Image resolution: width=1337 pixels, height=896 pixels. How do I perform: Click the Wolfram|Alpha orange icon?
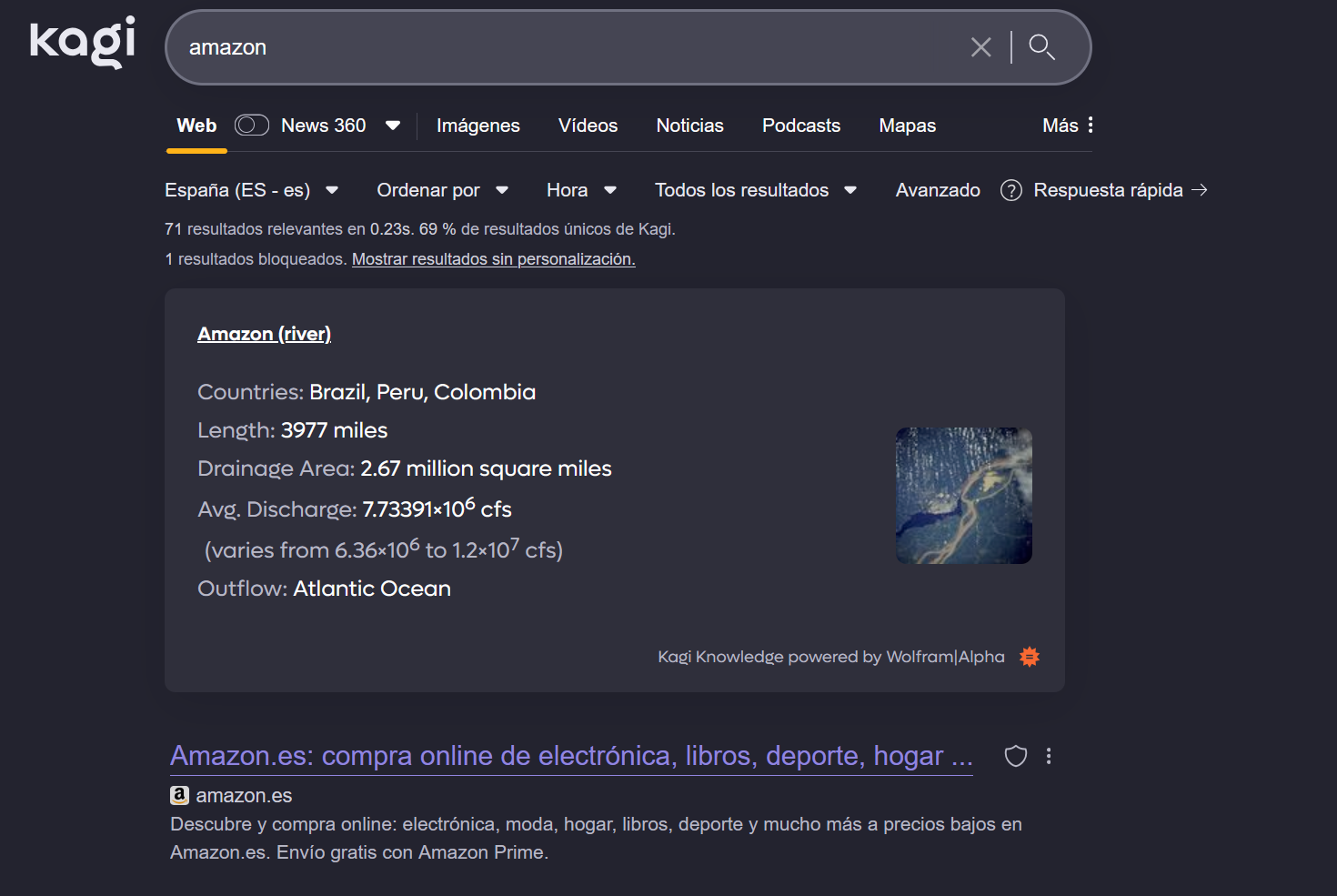(x=1030, y=657)
